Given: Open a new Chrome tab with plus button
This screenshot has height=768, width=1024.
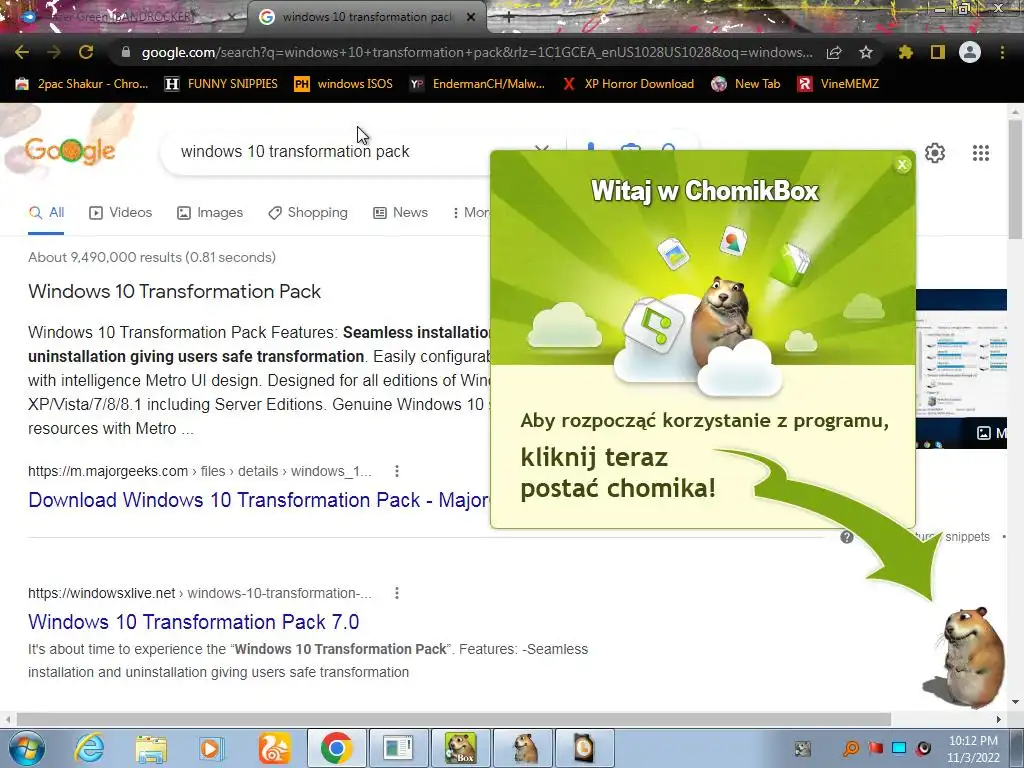Looking at the screenshot, I should click(508, 18).
